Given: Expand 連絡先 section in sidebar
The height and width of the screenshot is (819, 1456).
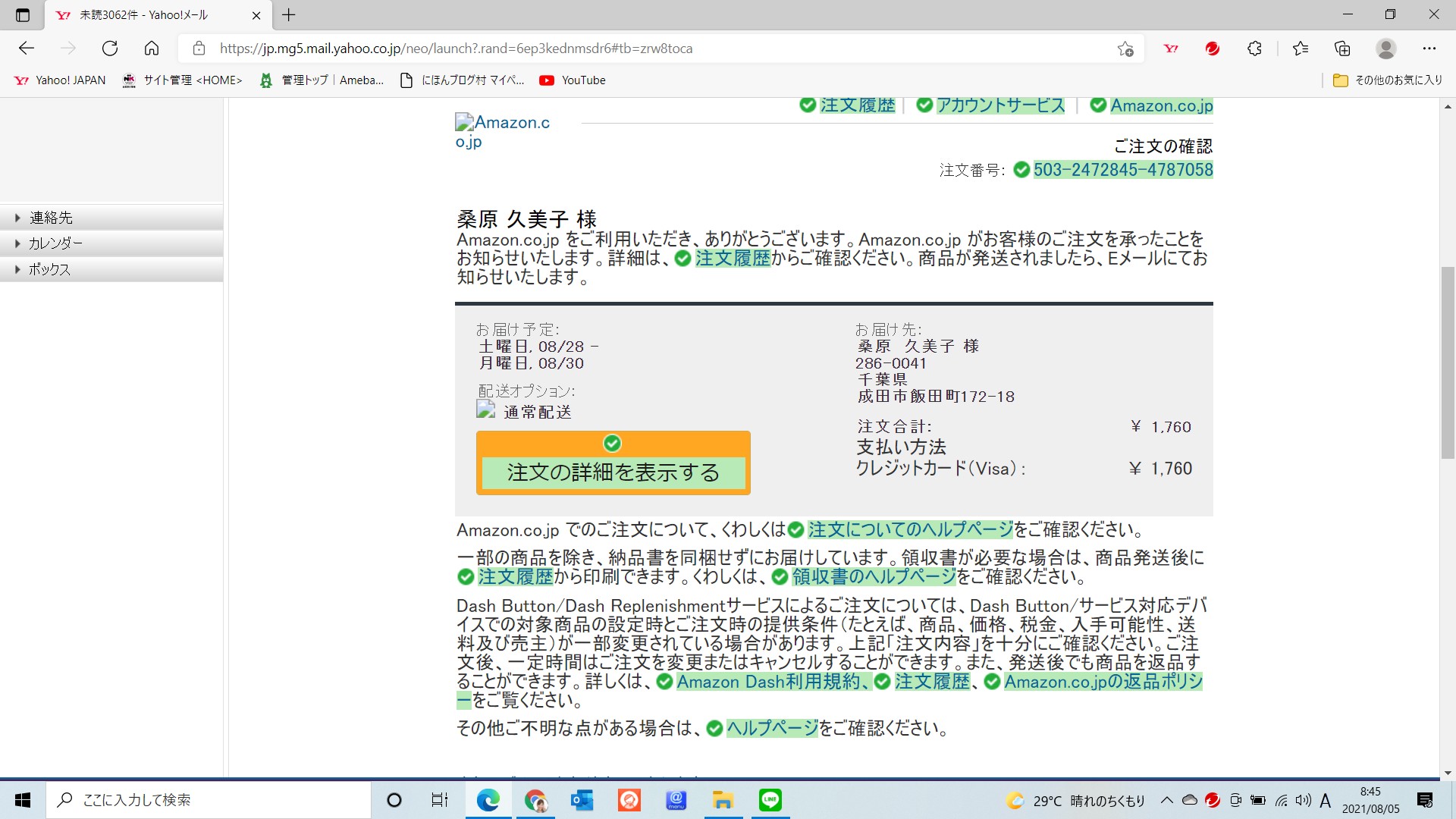Looking at the screenshot, I should 111,218.
